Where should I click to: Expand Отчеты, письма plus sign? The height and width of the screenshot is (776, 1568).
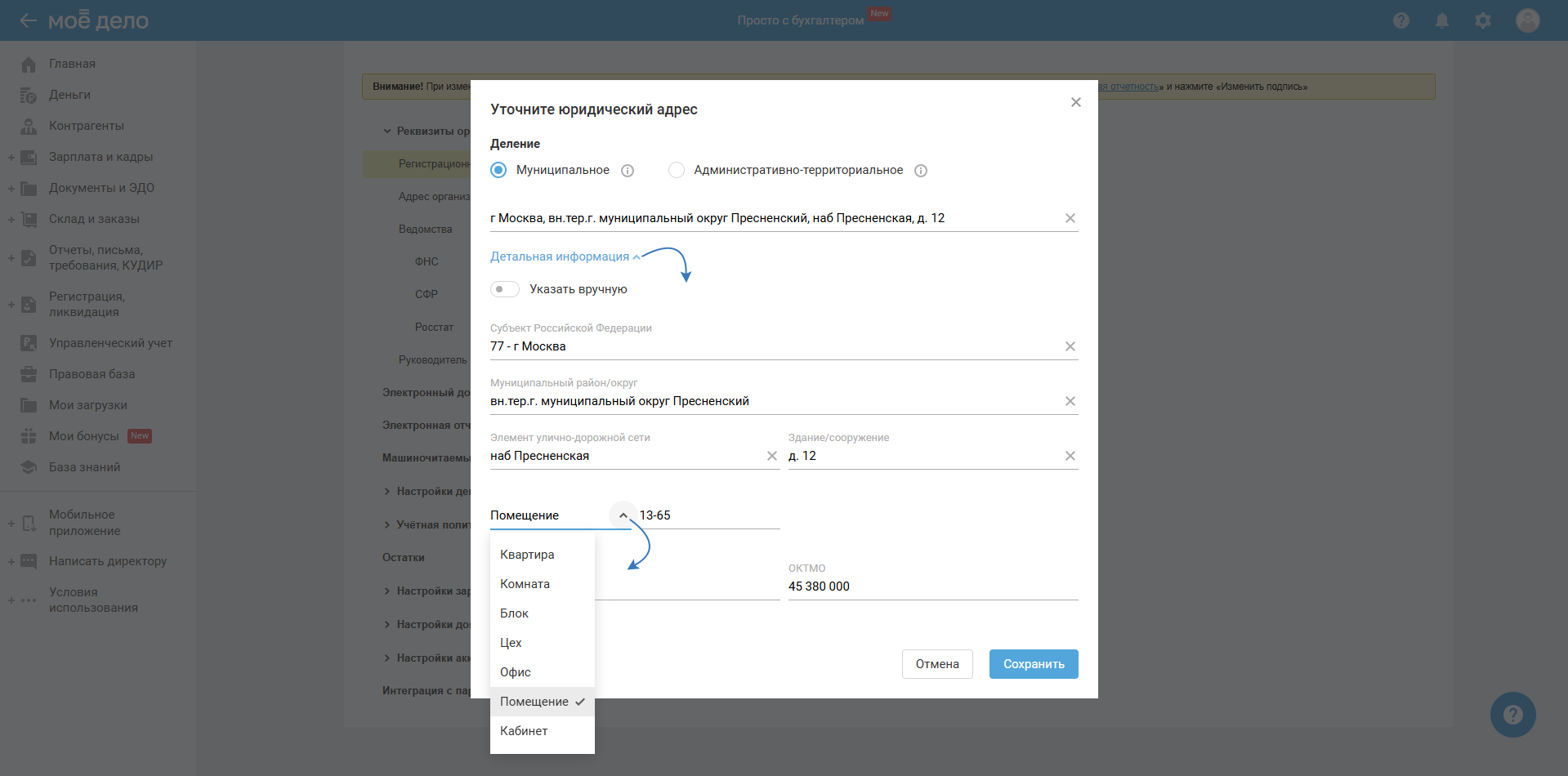11,258
